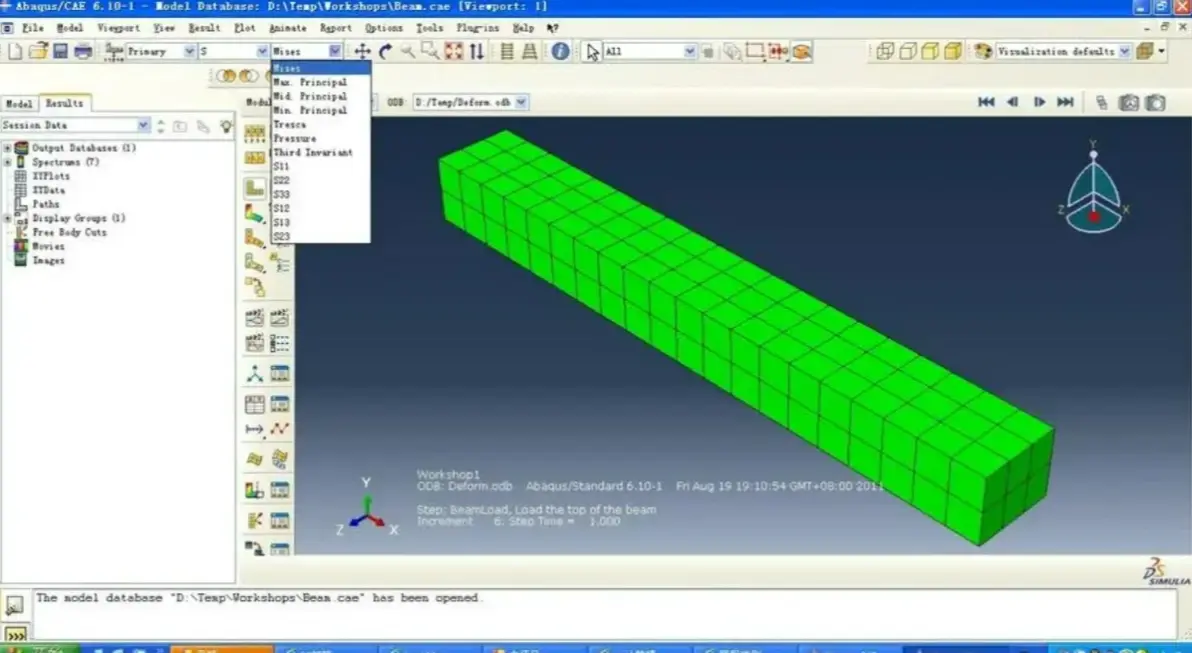Select Mid. Principal from the list
The width and height of the screenshot is (1192, 653).
321,97
